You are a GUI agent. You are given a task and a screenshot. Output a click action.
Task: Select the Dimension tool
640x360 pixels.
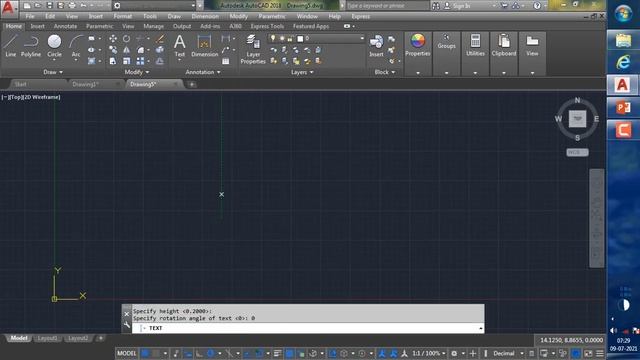coord(204,45)
